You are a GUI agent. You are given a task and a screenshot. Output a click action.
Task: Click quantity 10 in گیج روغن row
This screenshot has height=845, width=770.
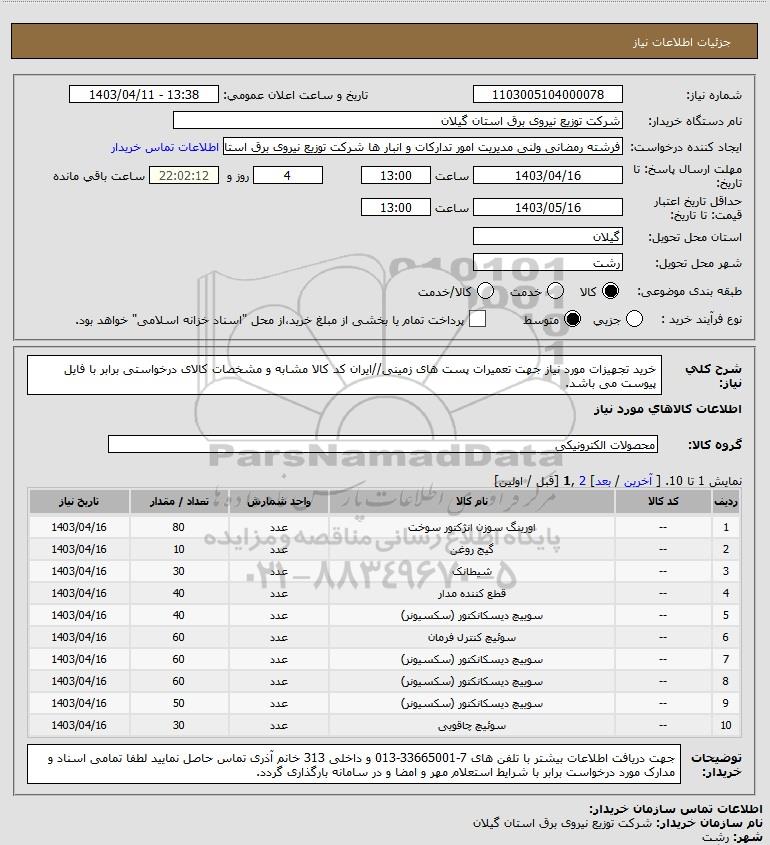click(178, 550)
